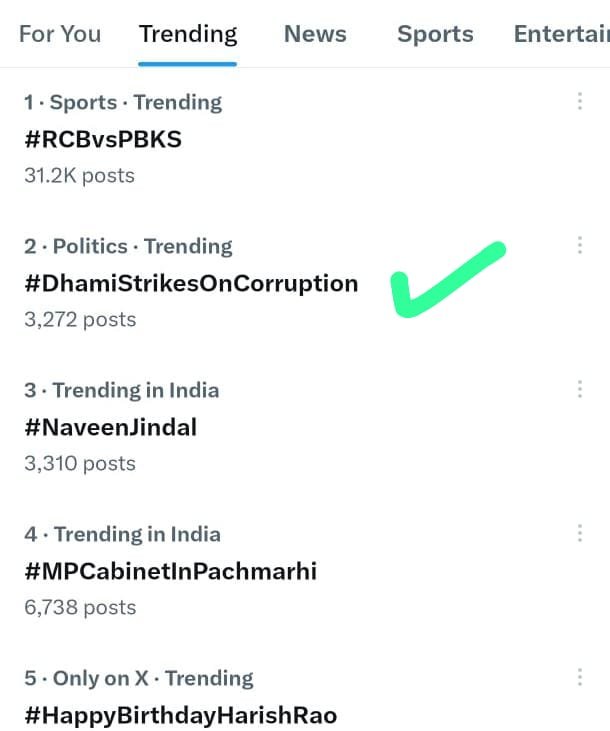Open more options for #HappyBirthdayHarishRao trend
Screen dimensions: 610x731
[x=580, y=678]
